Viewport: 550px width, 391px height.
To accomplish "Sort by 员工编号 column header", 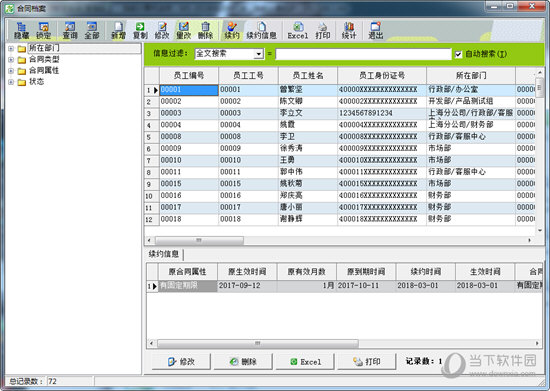I will click(x=189, y=75).
